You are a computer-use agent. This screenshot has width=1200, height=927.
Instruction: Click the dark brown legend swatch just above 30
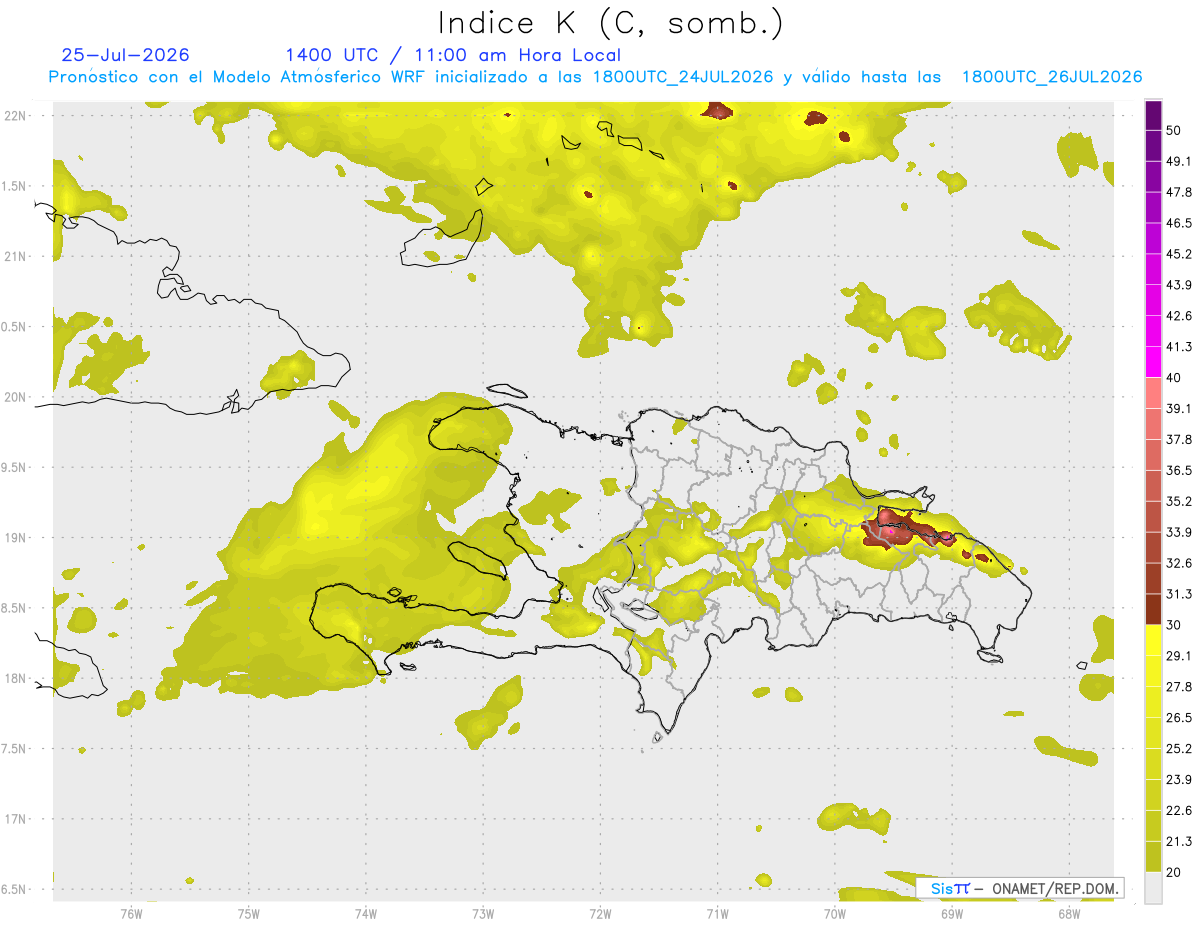coord(1153,609)
